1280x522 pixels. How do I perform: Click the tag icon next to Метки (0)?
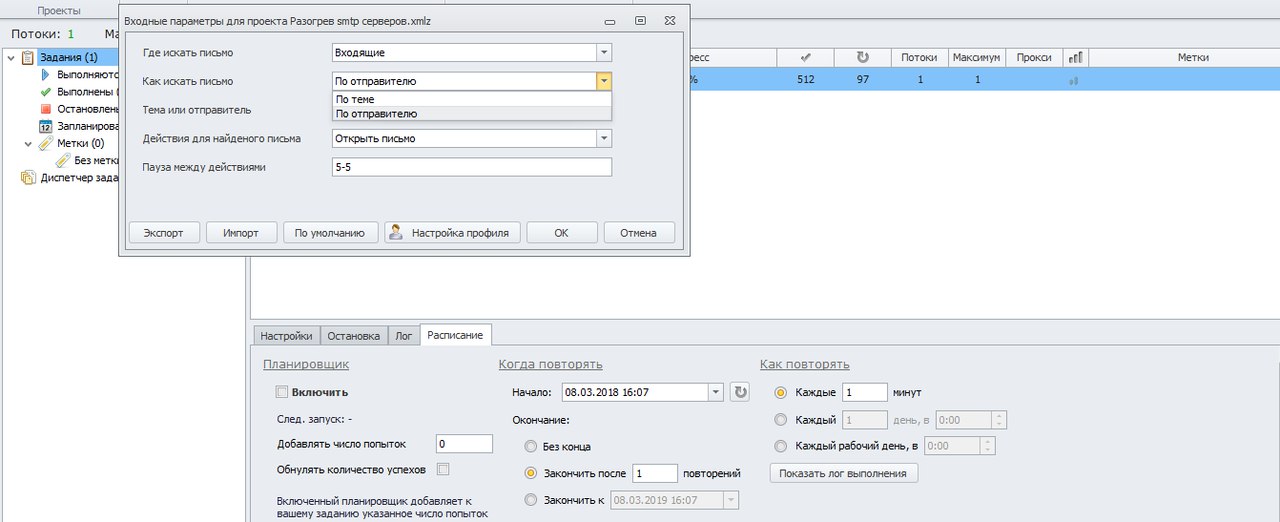[45, 143]
